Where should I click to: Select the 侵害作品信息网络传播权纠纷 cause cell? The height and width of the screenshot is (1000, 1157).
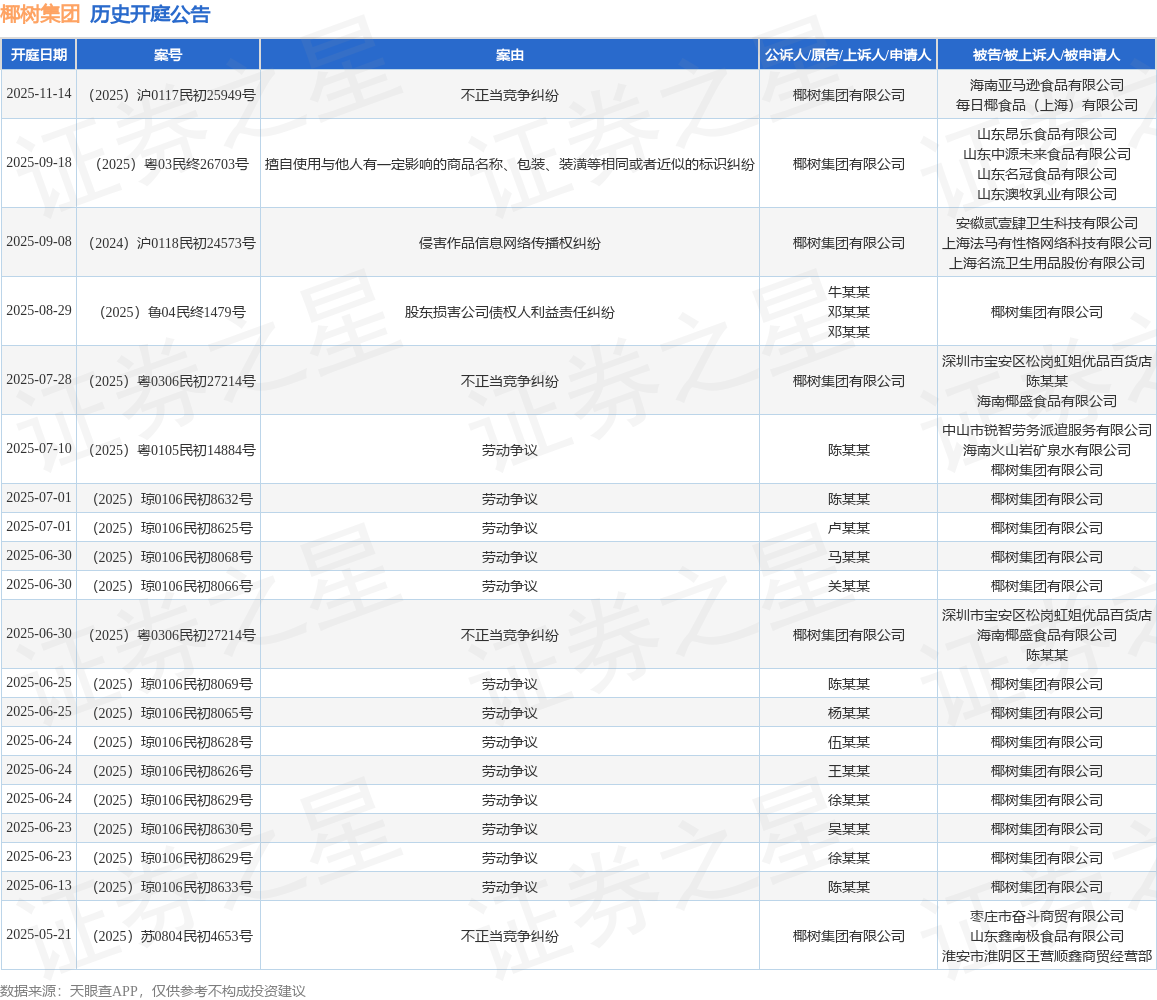509,243
